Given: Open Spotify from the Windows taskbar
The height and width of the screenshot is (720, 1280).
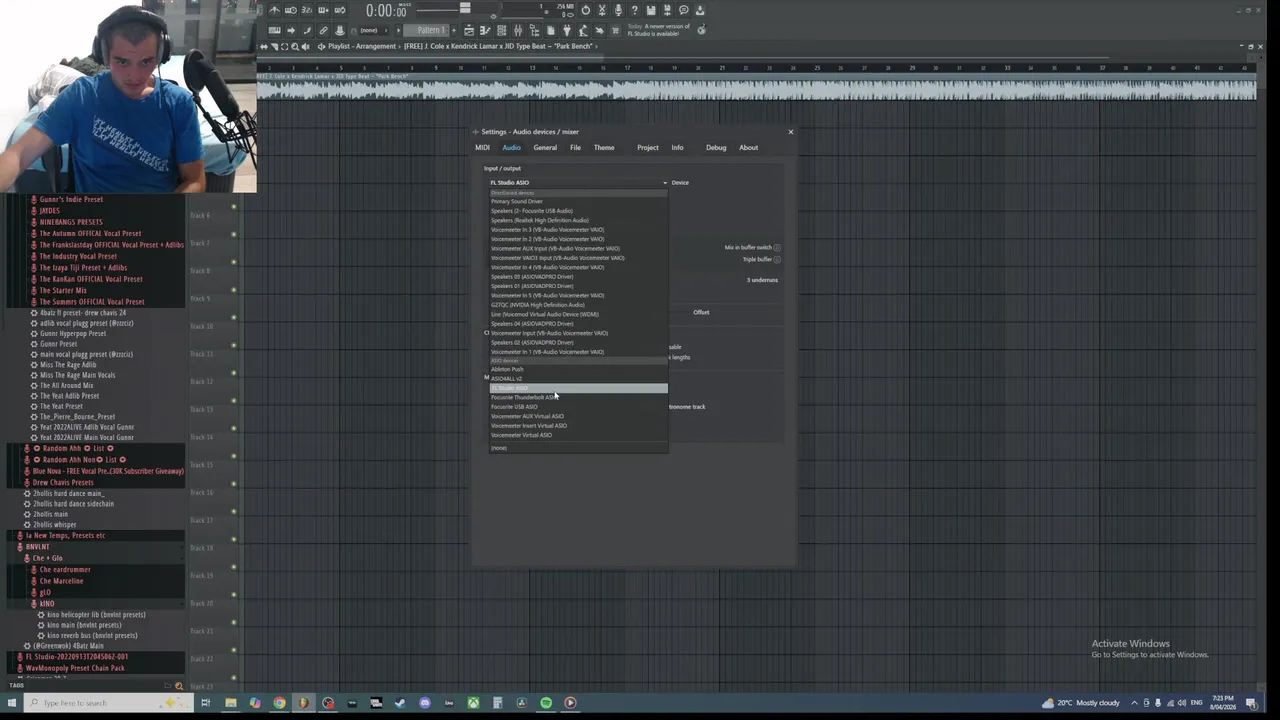Looking at the screenshot, I should click(x=546, y=703).
